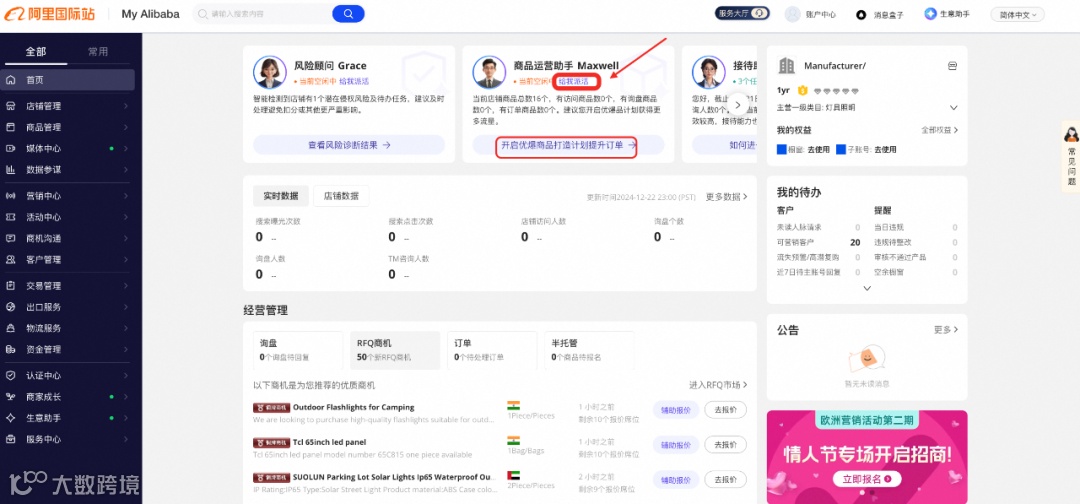Click the blue search magnifier button
1080x504 pixels.
click(x=348, y=14)
